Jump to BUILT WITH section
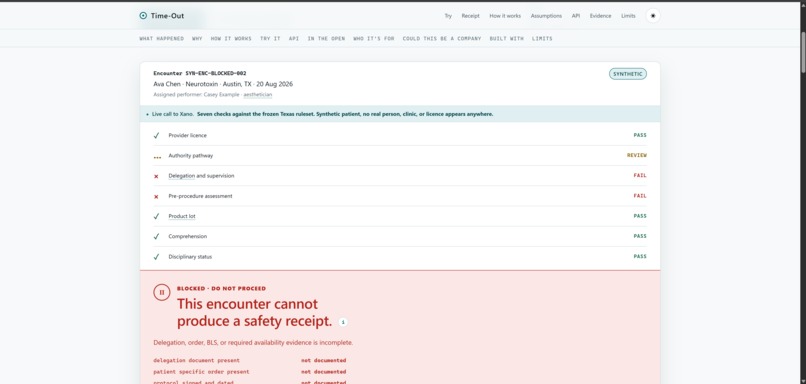Screen dimensions: 806x384 (x=506, y=39)
